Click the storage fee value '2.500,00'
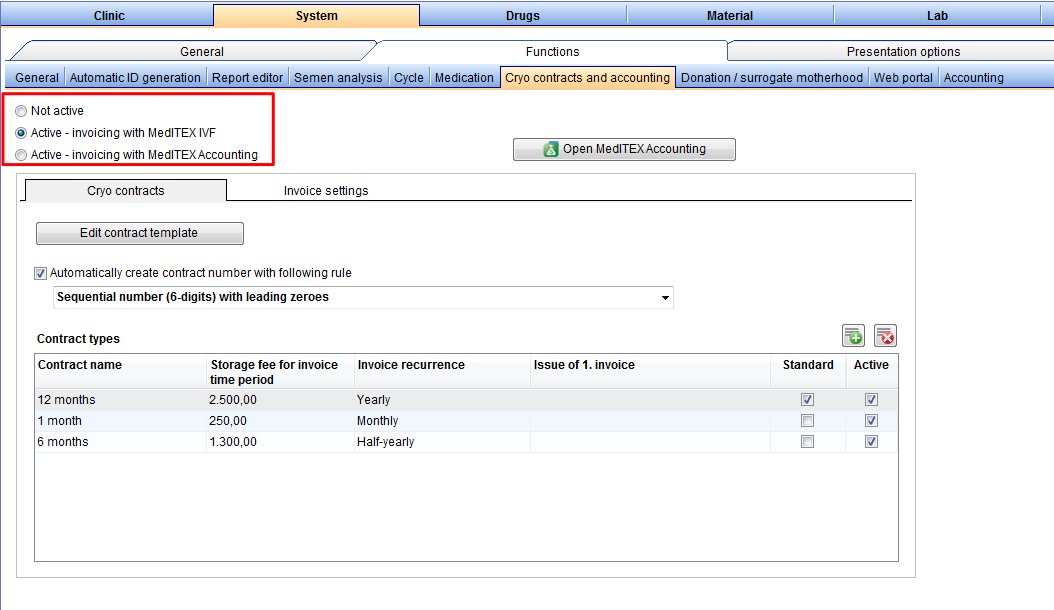 [233, 400]
